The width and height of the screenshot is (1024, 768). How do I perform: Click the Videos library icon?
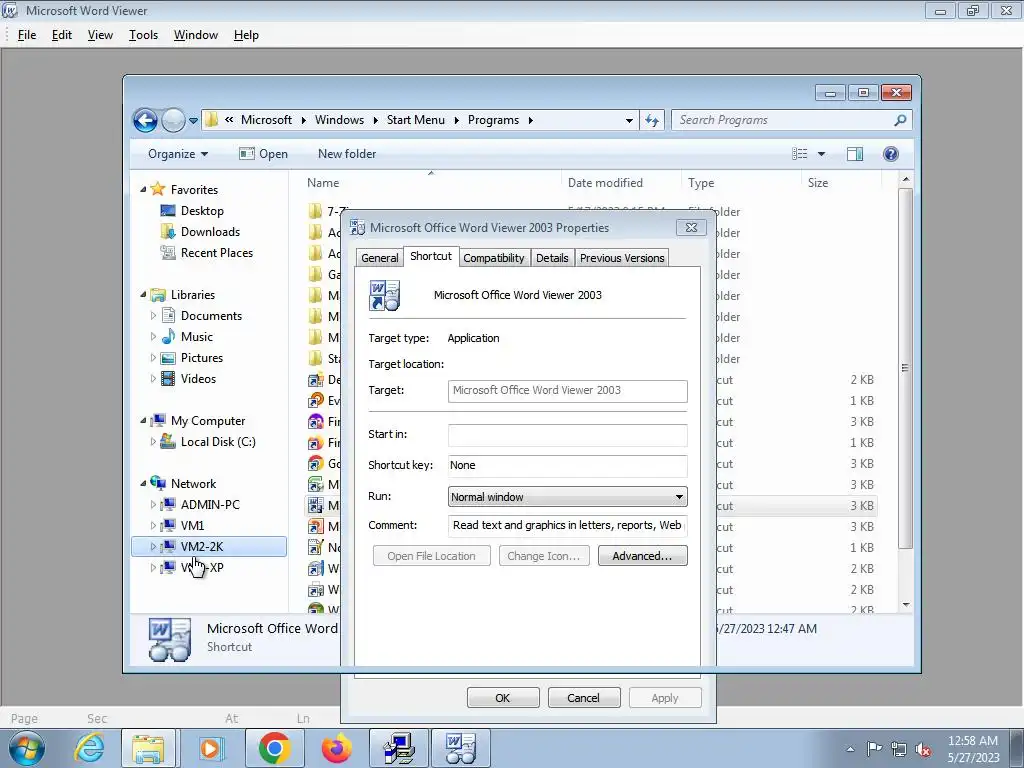coord(168,379)
